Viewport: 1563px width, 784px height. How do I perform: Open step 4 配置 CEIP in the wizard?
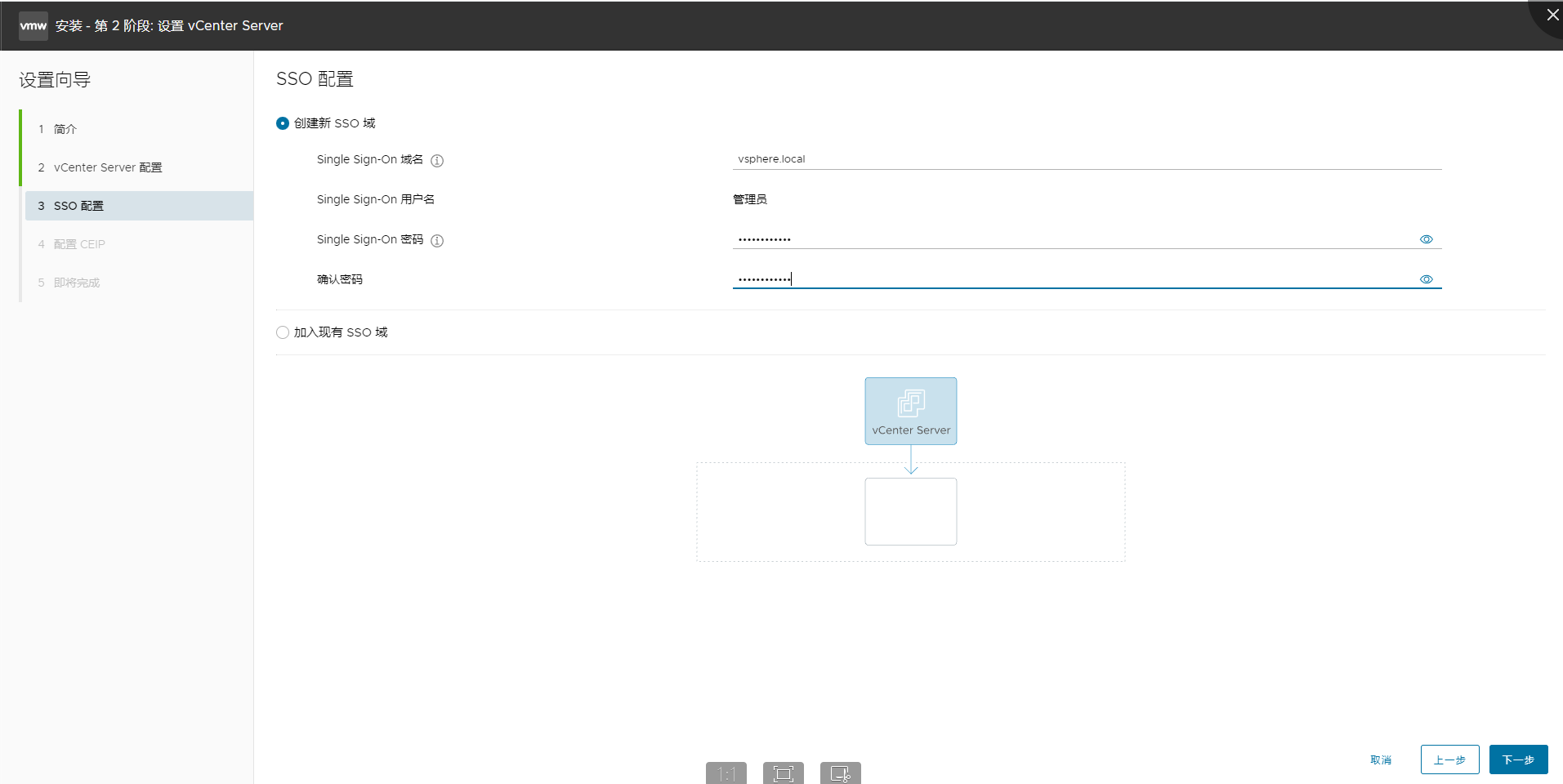click(x=78, y=243)
